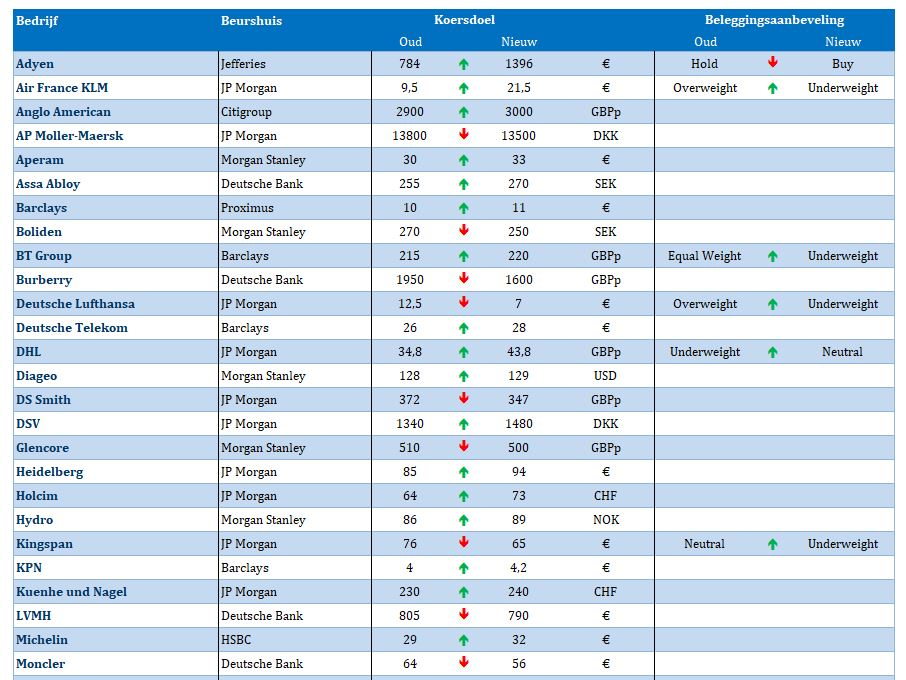Click the green up arrow in the Barclays company row
Screen dimensions: 906x680
[463, 208]
